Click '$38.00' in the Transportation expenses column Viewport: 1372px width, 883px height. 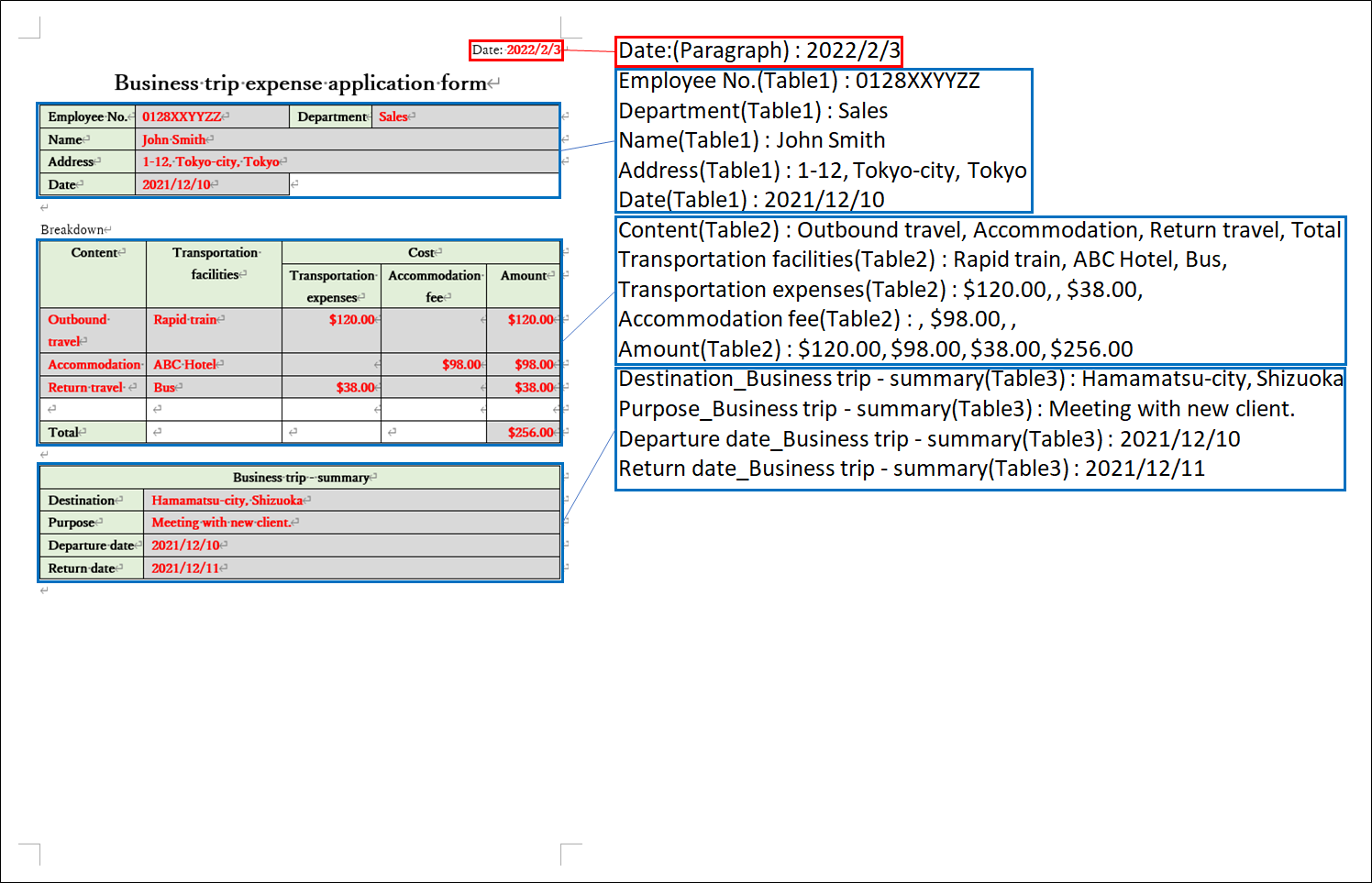click(x=355, y=387)
